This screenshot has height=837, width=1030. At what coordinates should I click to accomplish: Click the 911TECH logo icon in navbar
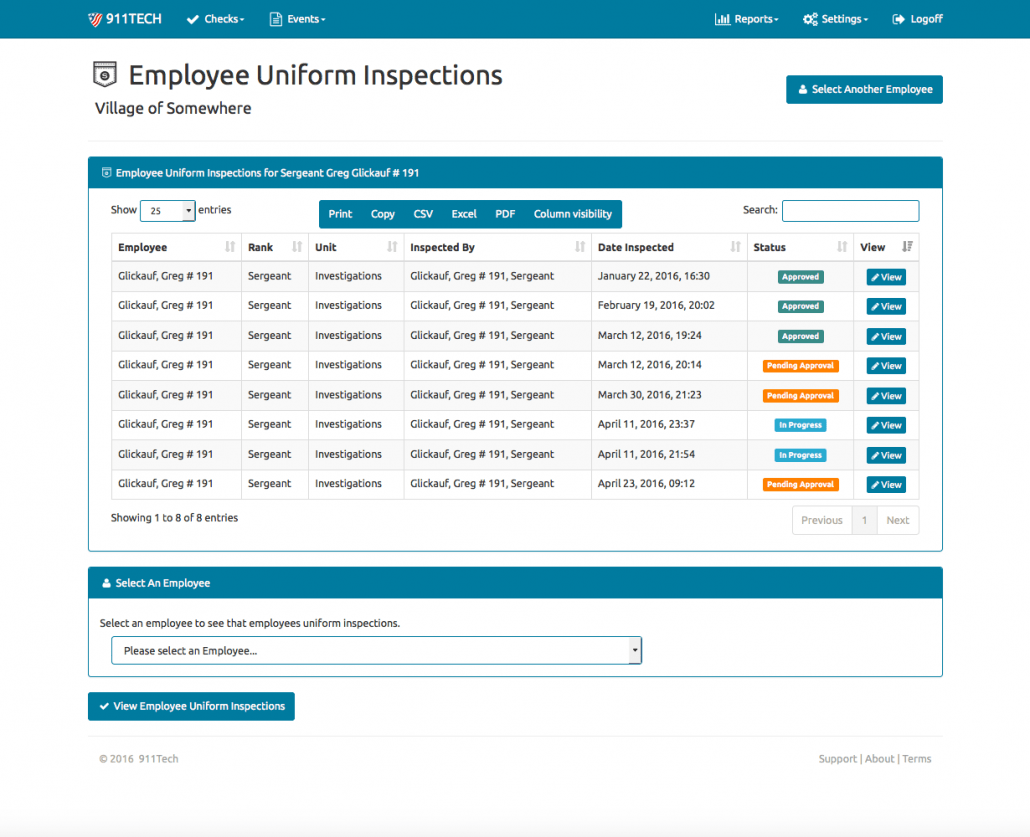click(97, 18)
